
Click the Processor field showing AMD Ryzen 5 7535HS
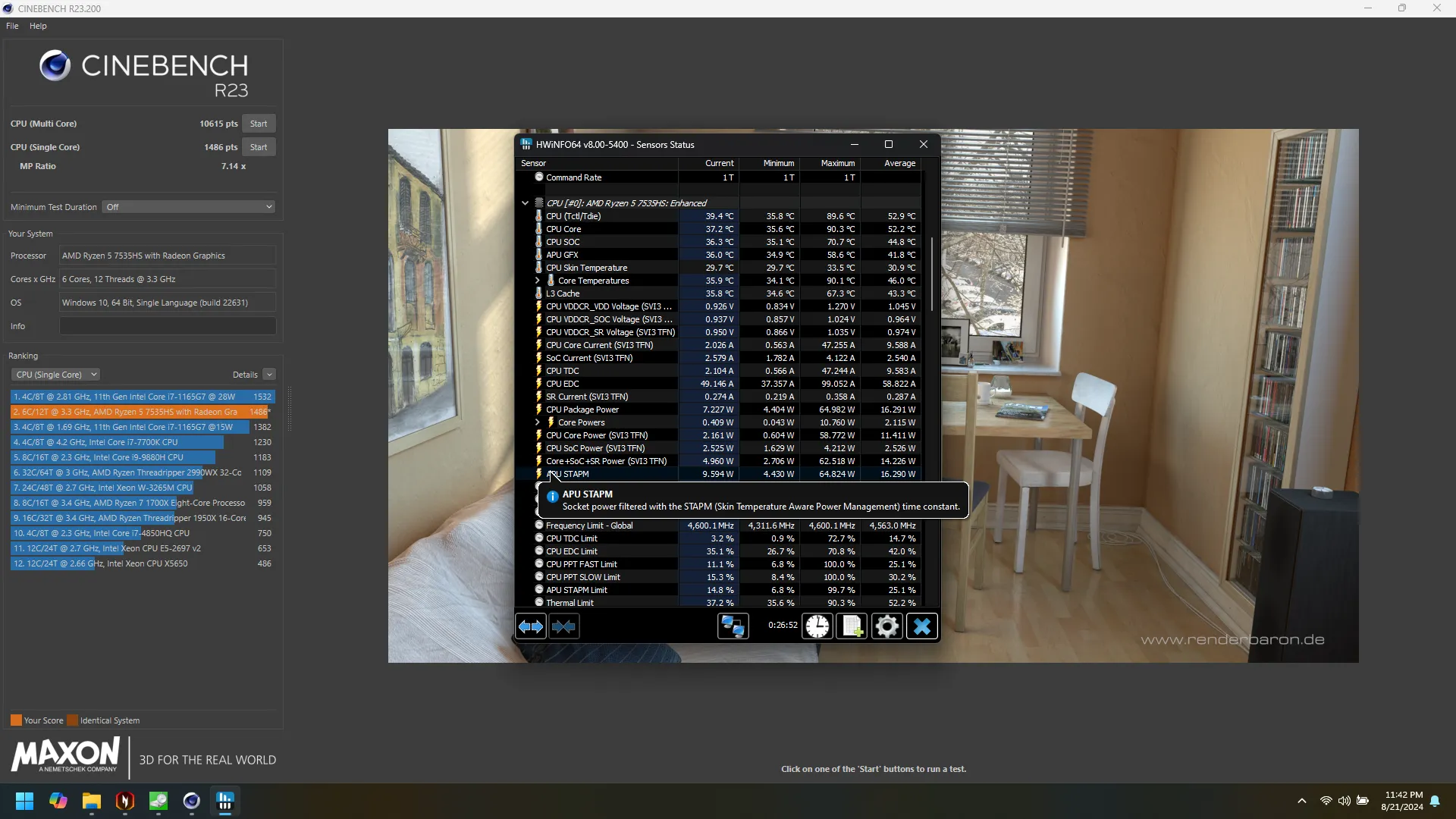168,256
